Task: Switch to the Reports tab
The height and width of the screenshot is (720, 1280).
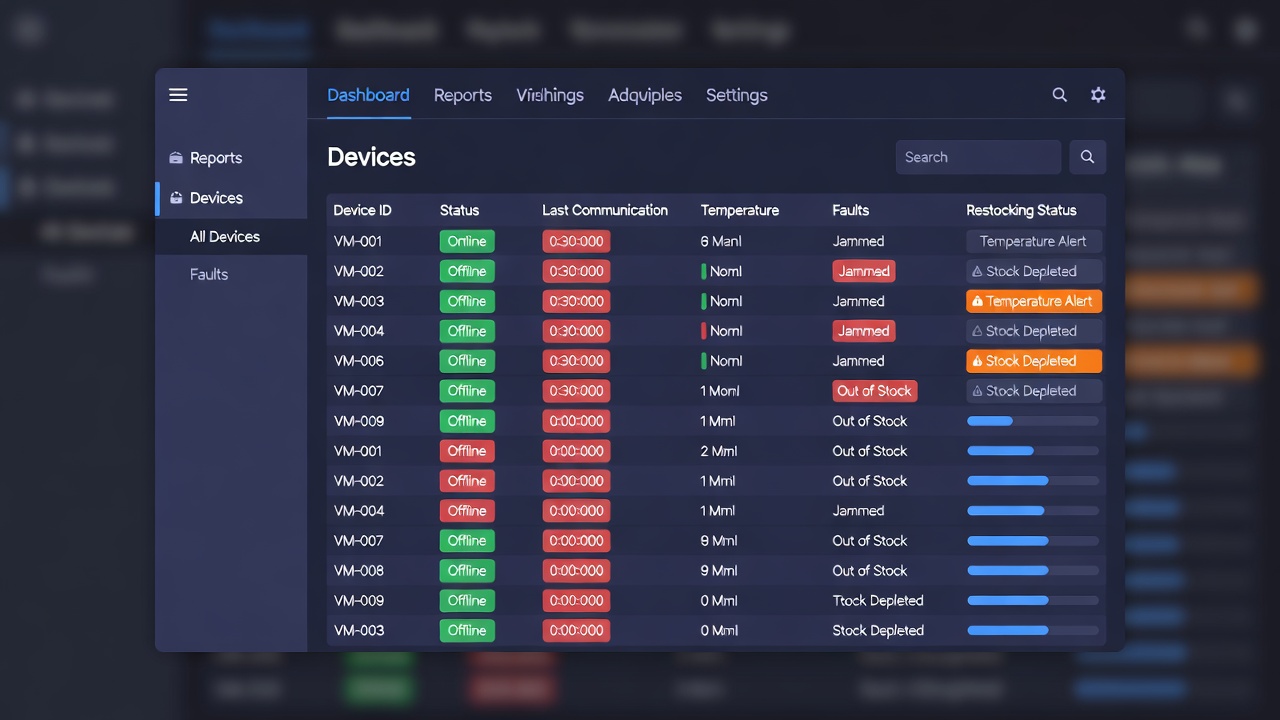Action: (x=463, y=94)
